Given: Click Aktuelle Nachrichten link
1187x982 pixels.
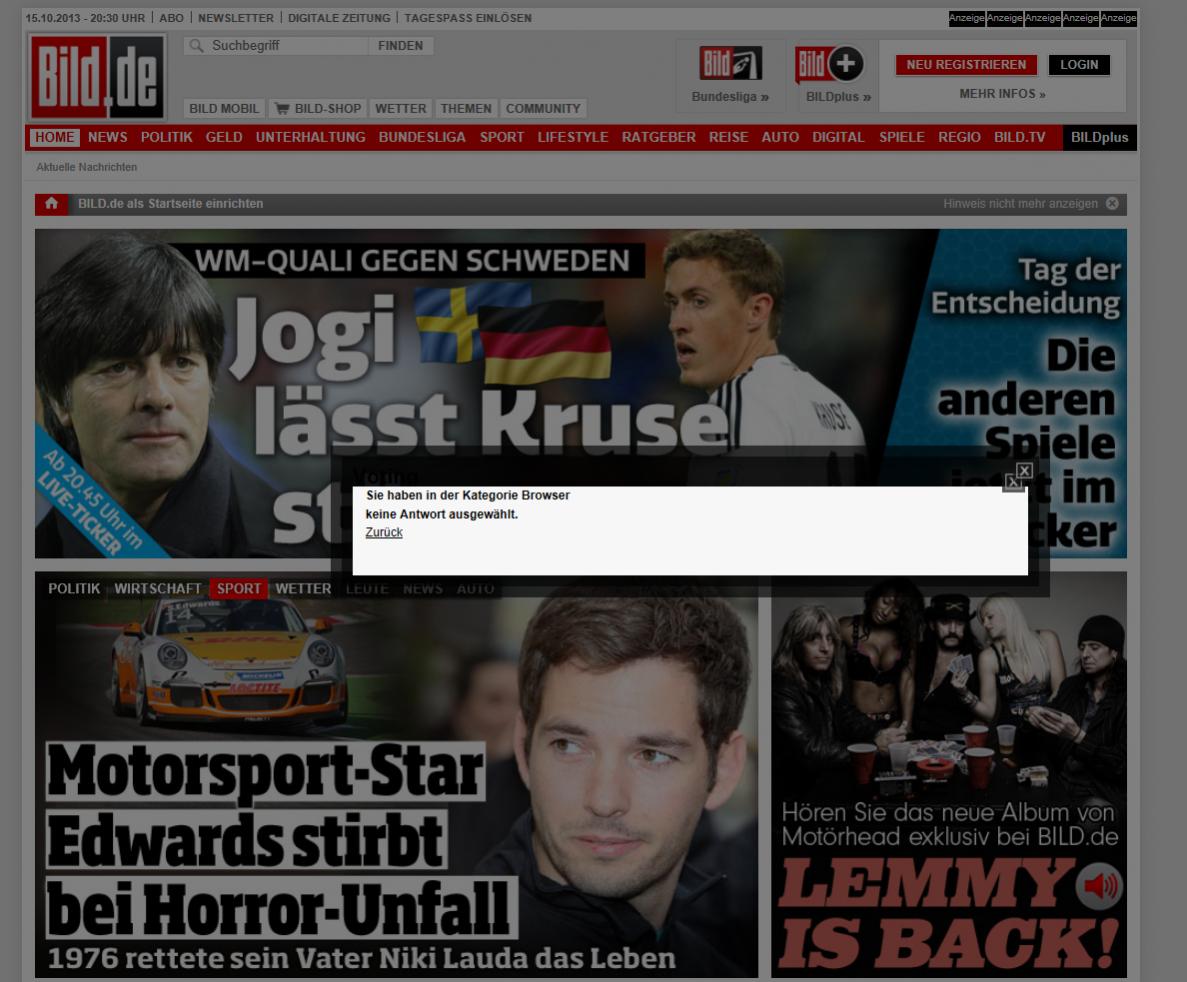Looking at the screenshot, I should [86, 167].
